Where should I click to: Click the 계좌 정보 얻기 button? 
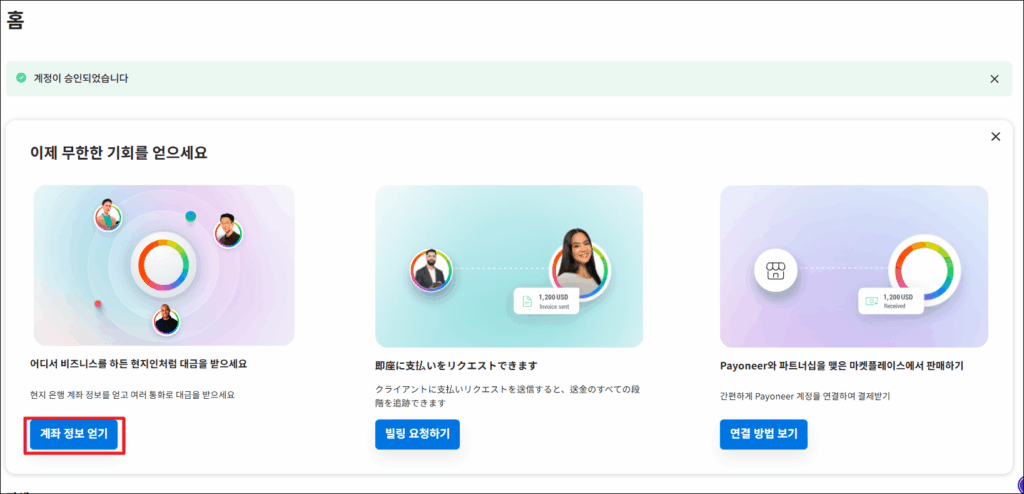tap(74, 434)
